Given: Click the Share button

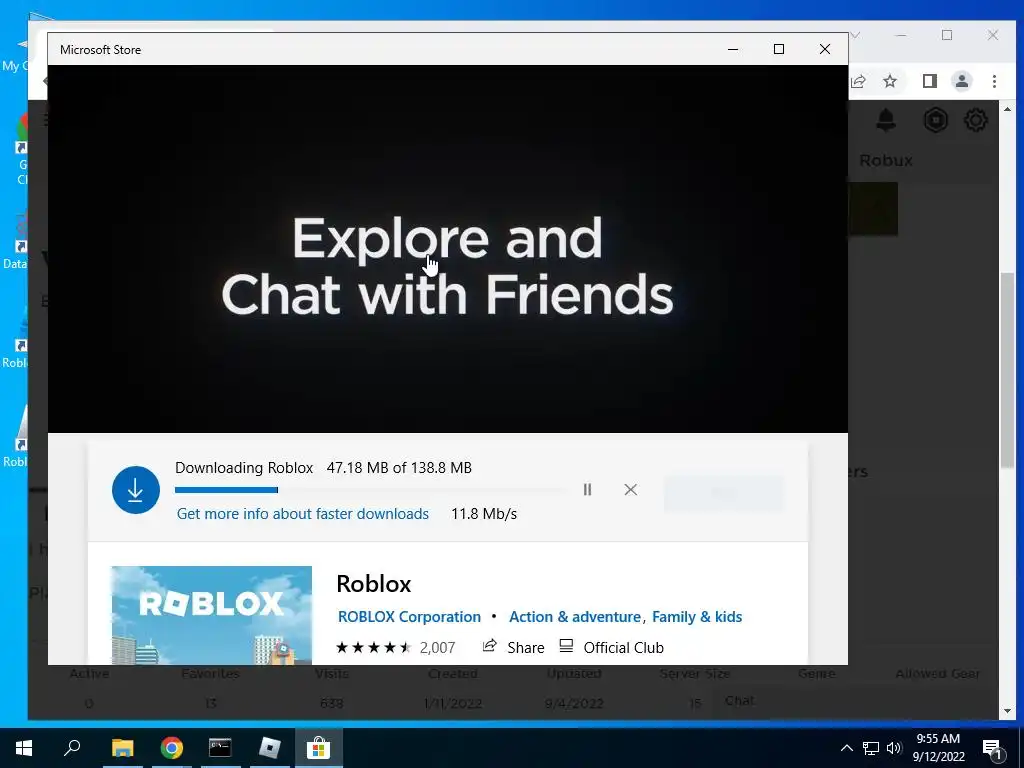Looking at the screenshot, I should click(x=513, y=647).
